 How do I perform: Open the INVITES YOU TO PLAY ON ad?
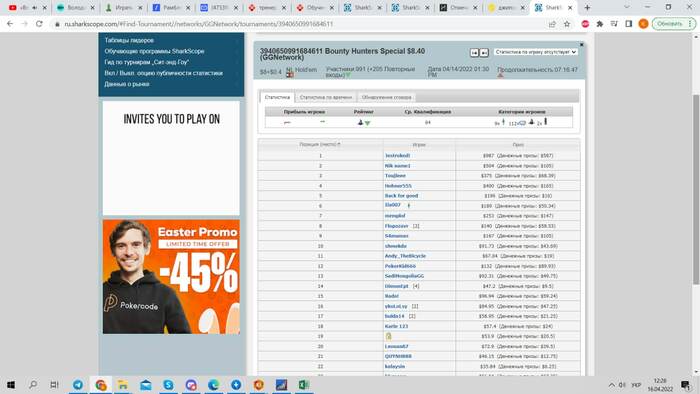point(171,158)
